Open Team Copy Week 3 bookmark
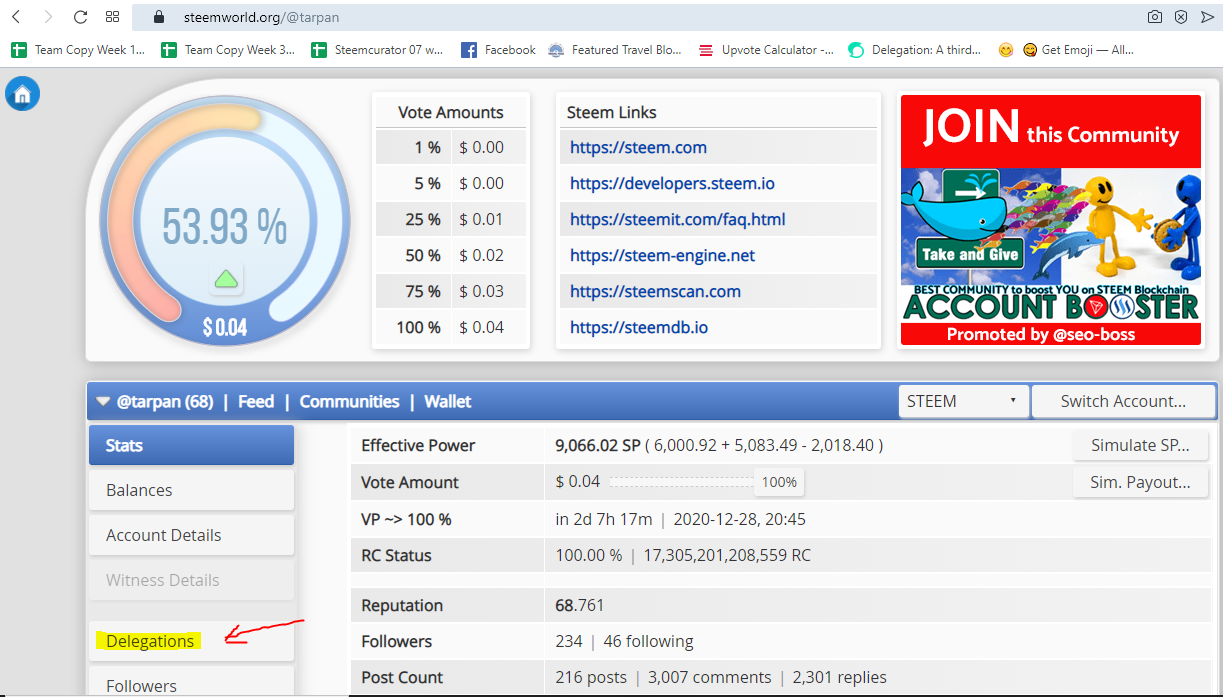The width and height of the screenshot is (1223, 697). point(230,50)
